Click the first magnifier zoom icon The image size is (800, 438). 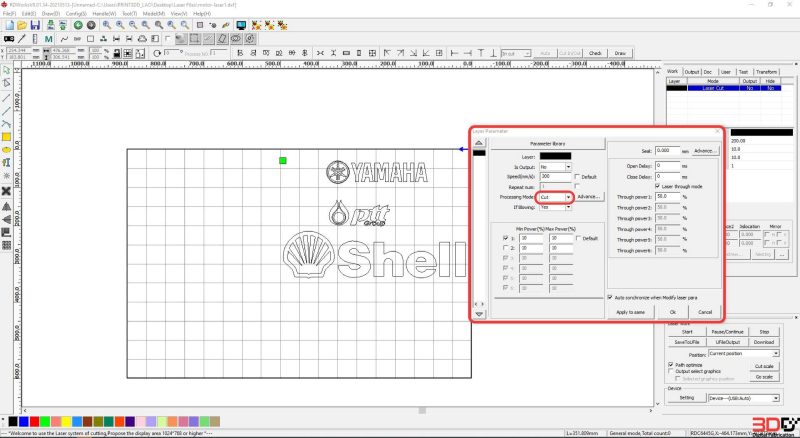pyautogui.click(x=106, y=25)
